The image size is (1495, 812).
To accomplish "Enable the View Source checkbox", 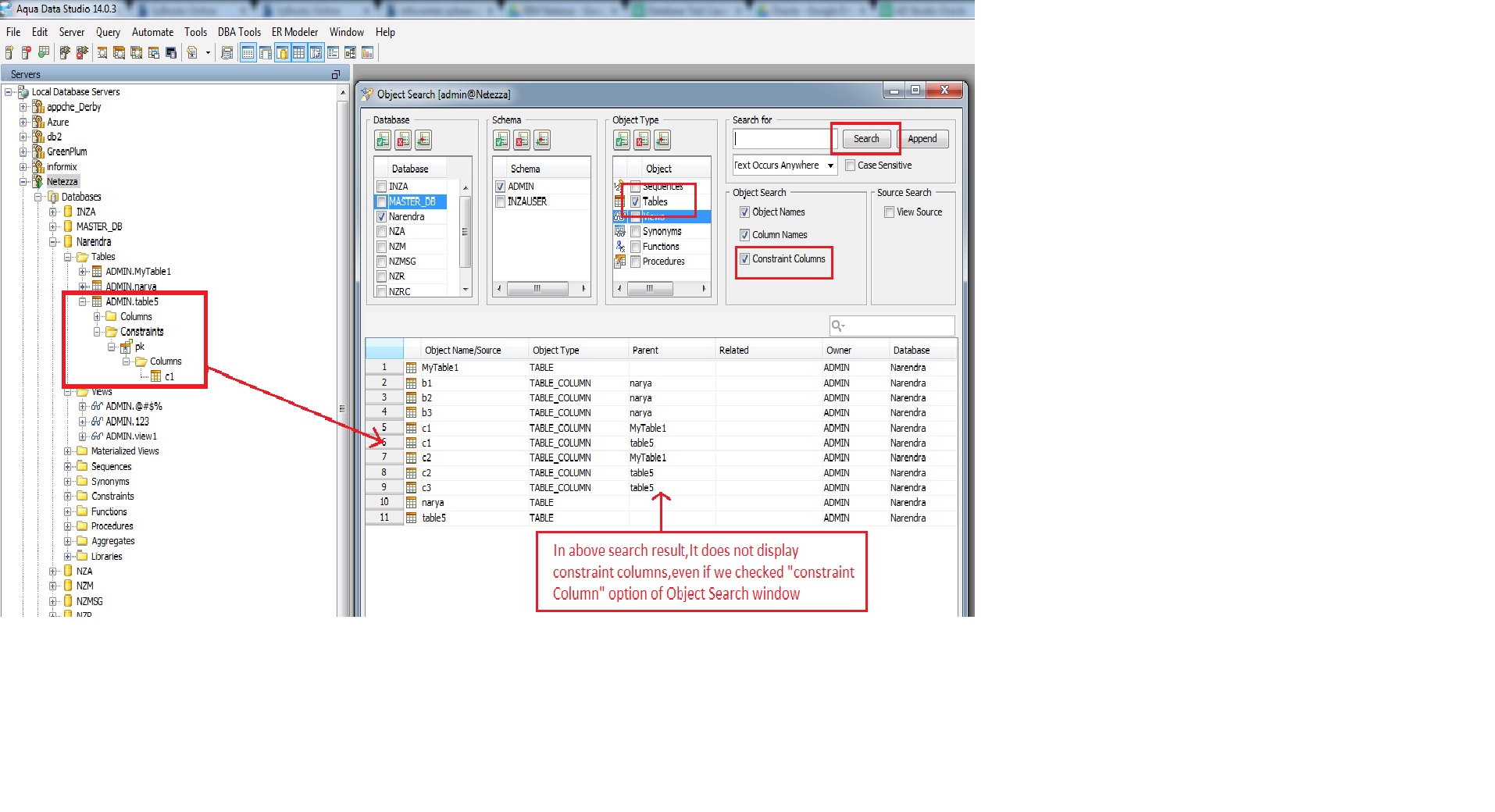I will click(x=889, y=212).
